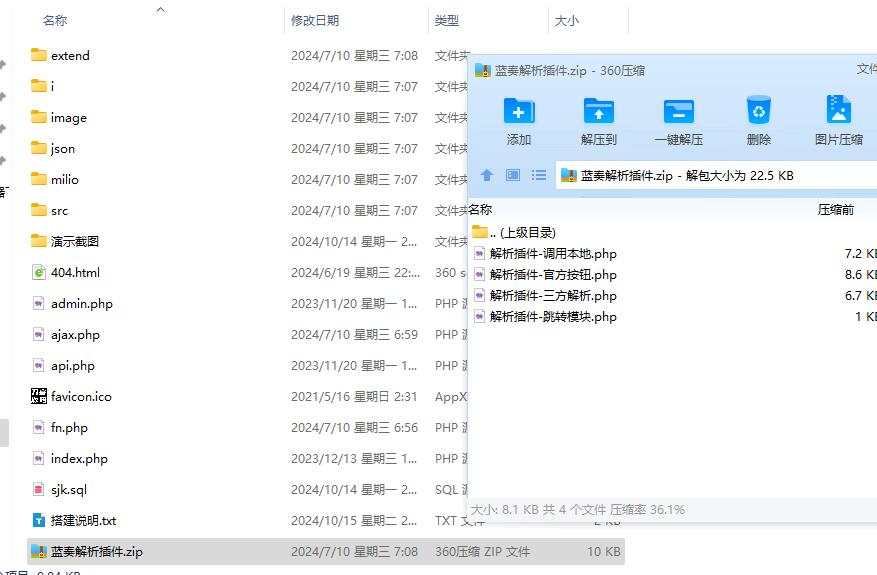
Task: Switch to thumbnail view in the archive window
Action: pos(513,175)
